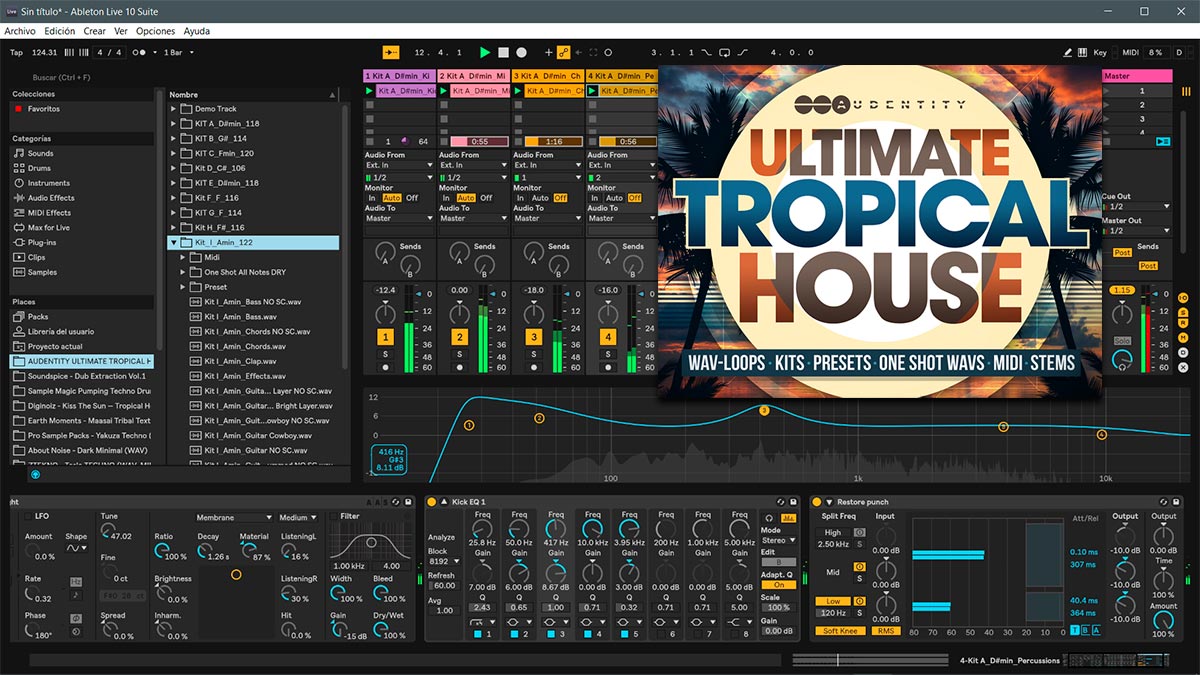Turn off the Kick EQ 1 device activator

(432, 502)
